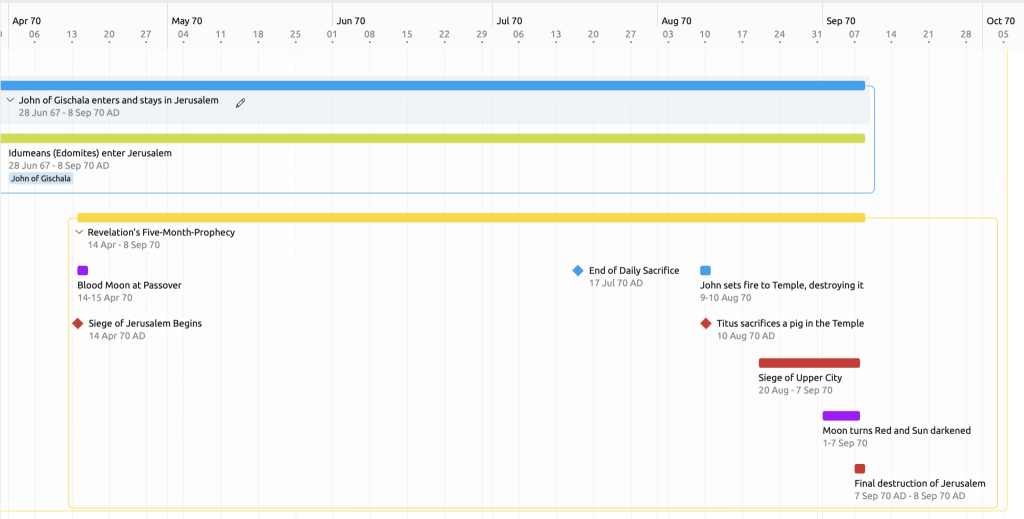
Task: Select the blue John of Gischala timeline bar
Action: [432, 86]
